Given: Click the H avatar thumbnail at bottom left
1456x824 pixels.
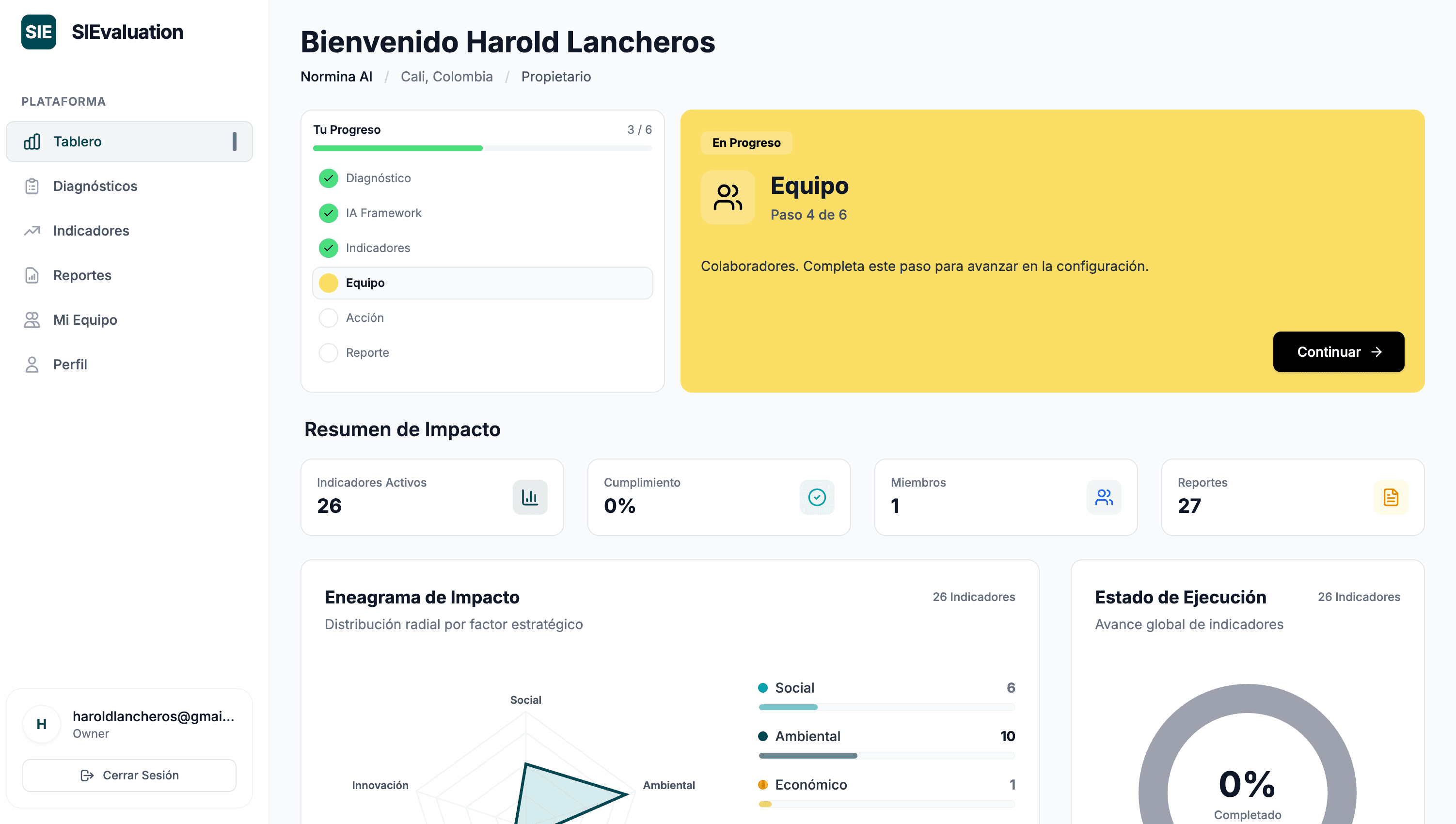Looking at the screenshot, I should pyautogui.click(x=41, y=724).
